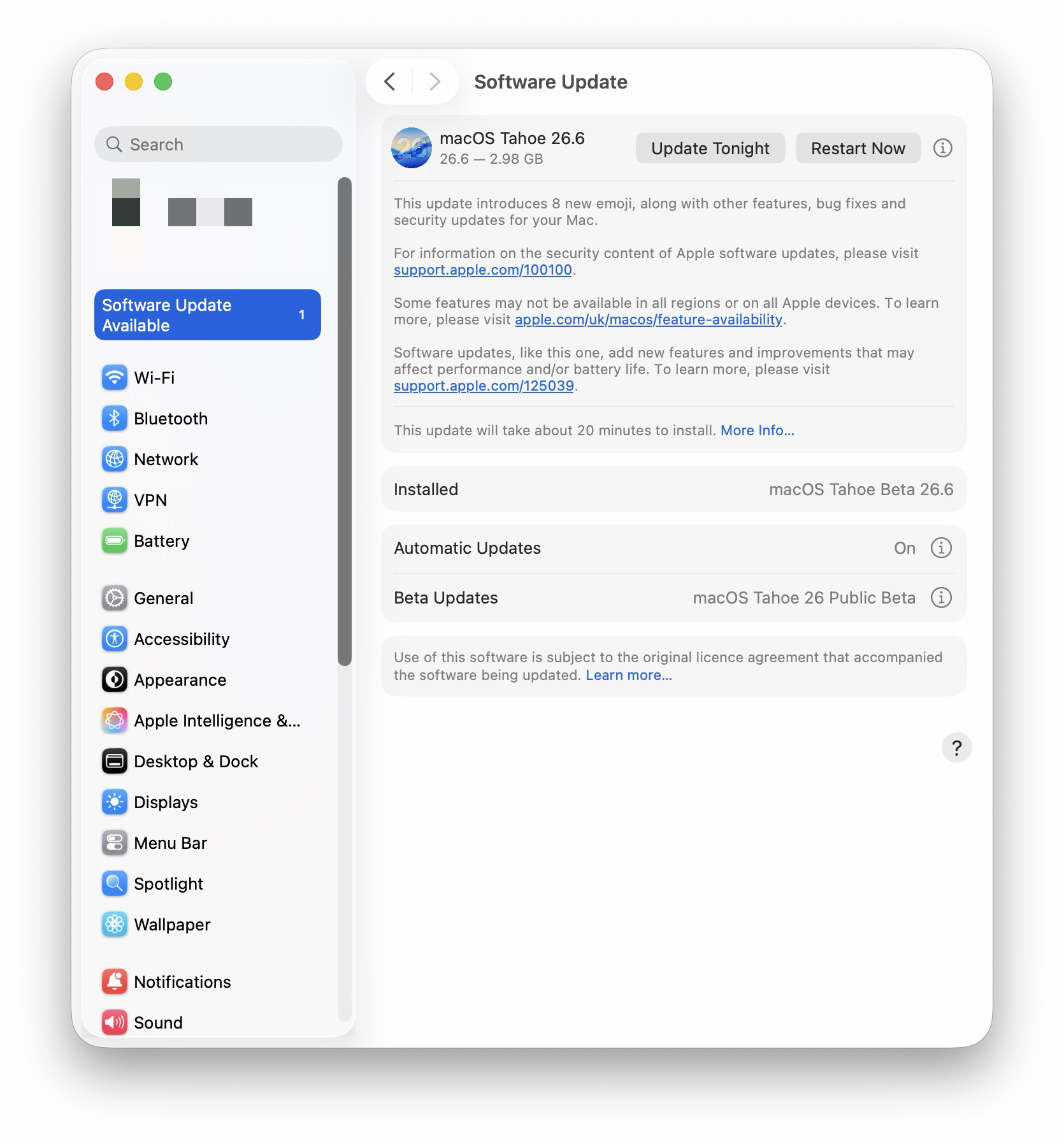This screenshot has height=1142, width=1064.
Task: Click the search magnifier icon
Action: point(114,144)
